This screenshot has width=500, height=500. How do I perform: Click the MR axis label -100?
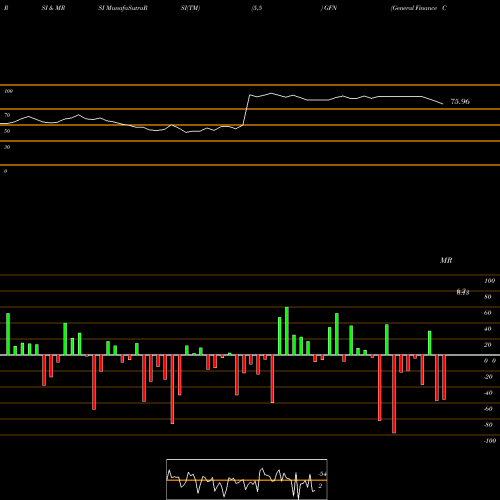click(490, 441)
